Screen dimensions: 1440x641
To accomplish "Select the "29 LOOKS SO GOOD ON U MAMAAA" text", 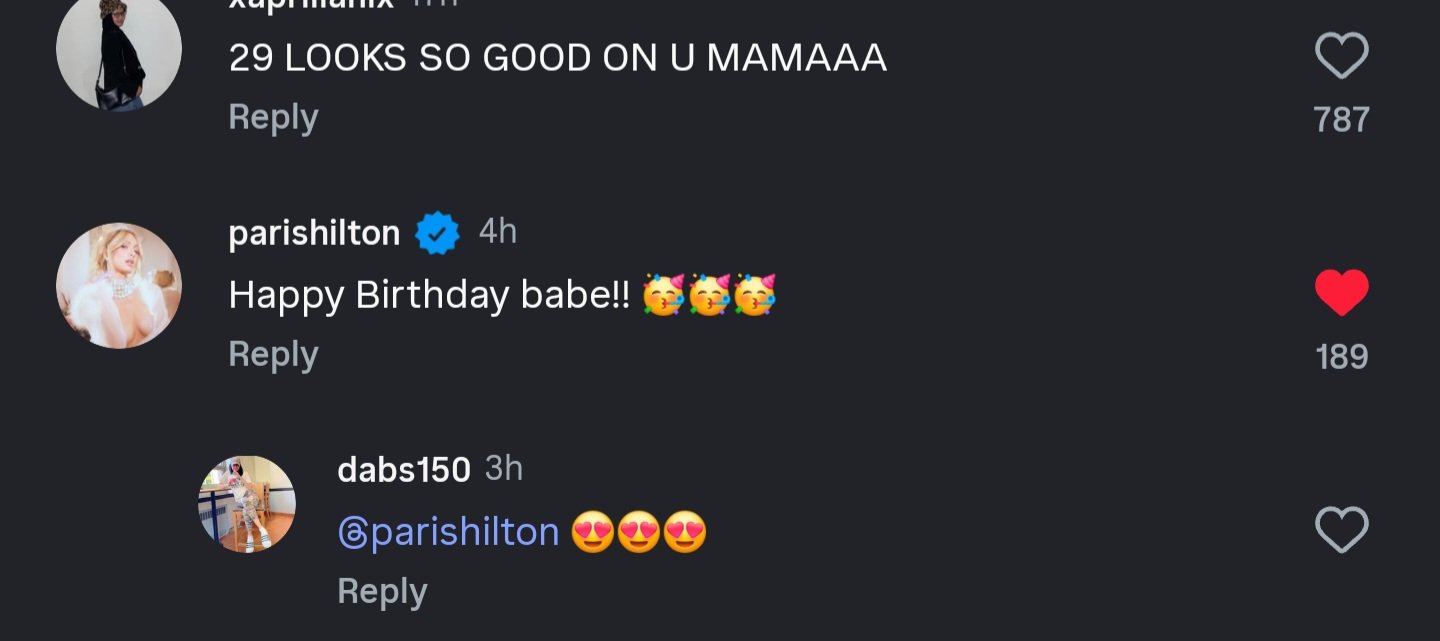I will 557,59.
